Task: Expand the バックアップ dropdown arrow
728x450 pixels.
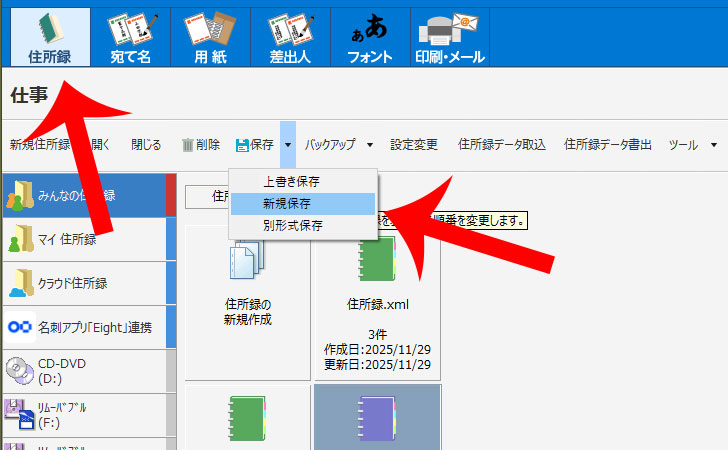Action: coord(369,145)
